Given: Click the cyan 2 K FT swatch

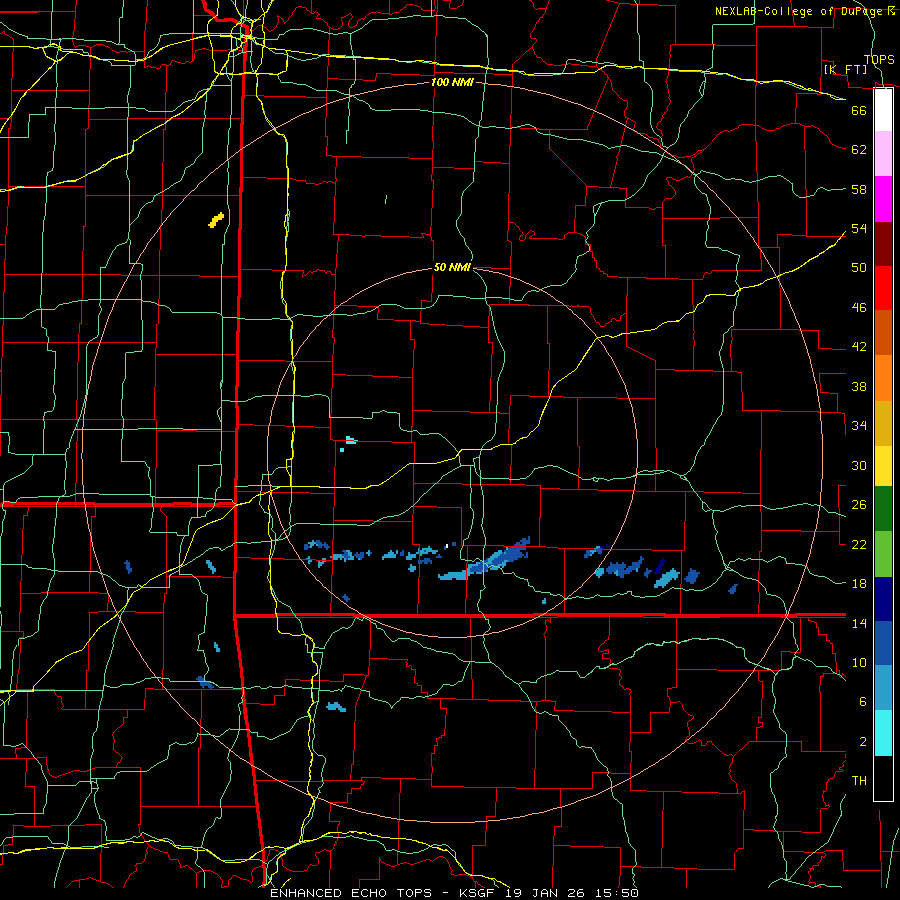Looking at the screenshot, I should tap(883, 733).
